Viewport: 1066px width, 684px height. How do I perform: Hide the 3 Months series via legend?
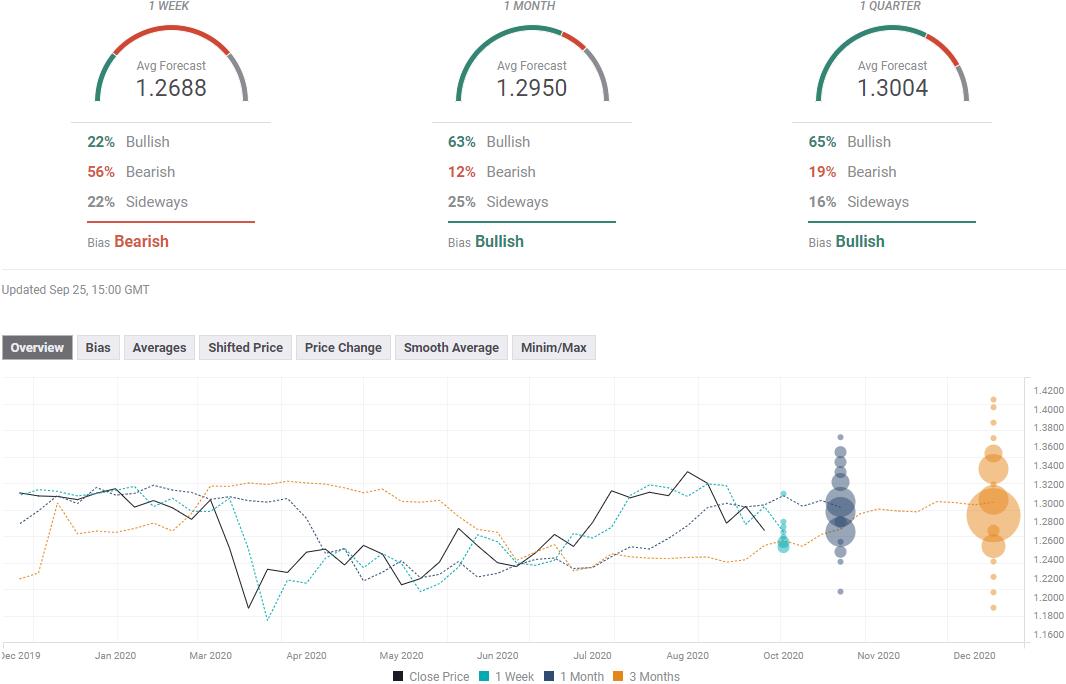645,677
